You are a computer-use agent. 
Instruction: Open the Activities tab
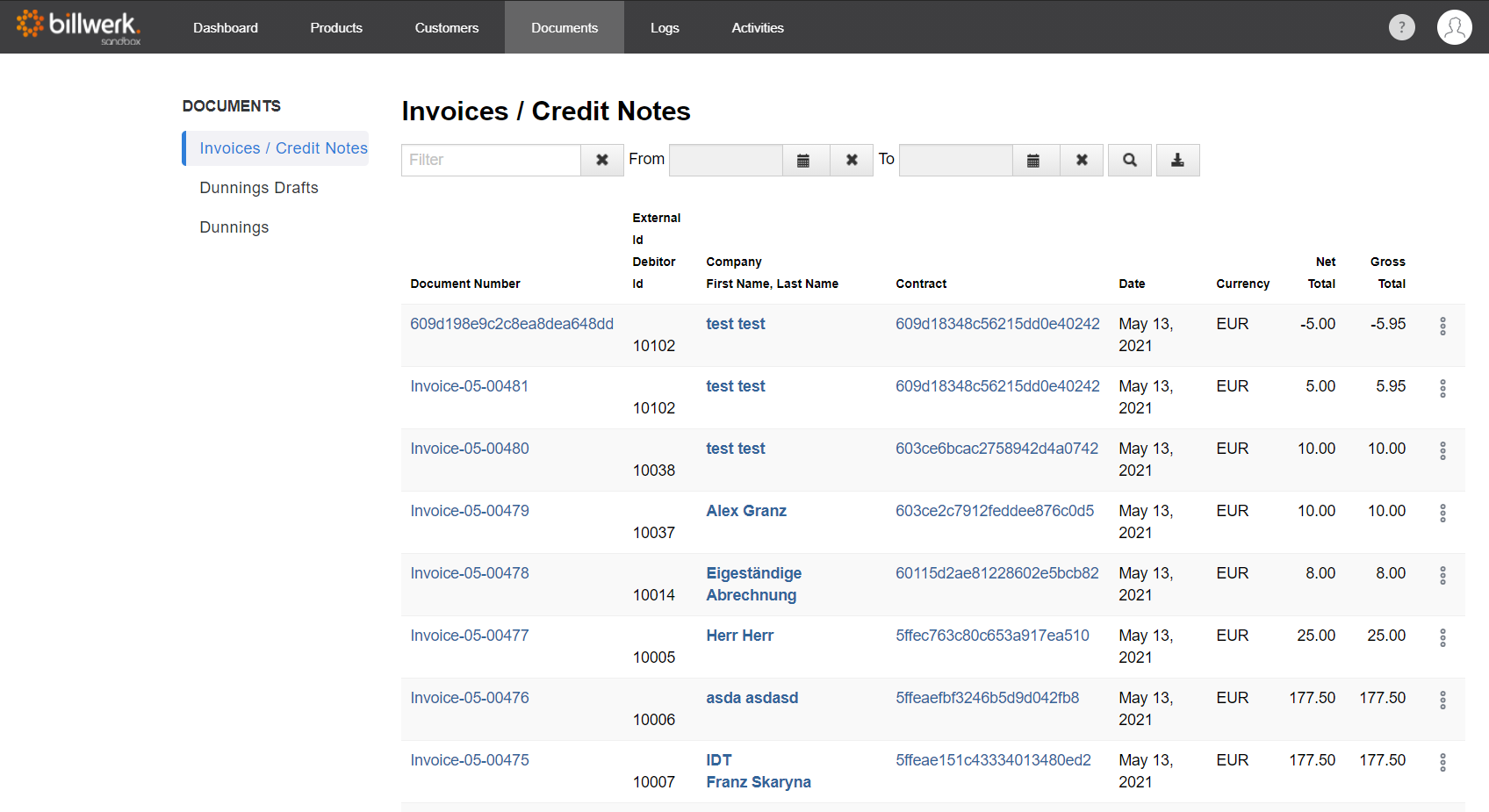tap(758, 27)
